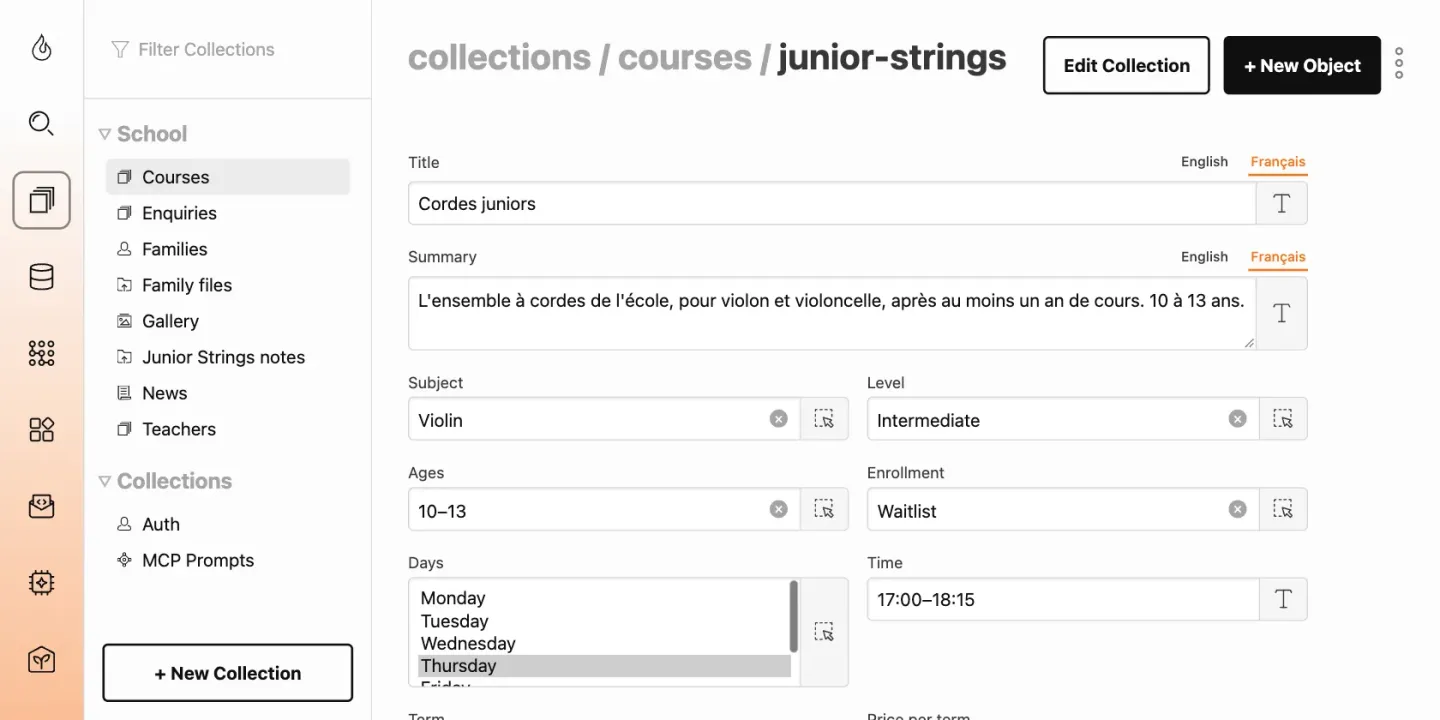The height and width of the screenshot is (720, 1440).
Task: Open the database cylinder icon in the rail
Action: pyautogui.click(x=41, y=277)
